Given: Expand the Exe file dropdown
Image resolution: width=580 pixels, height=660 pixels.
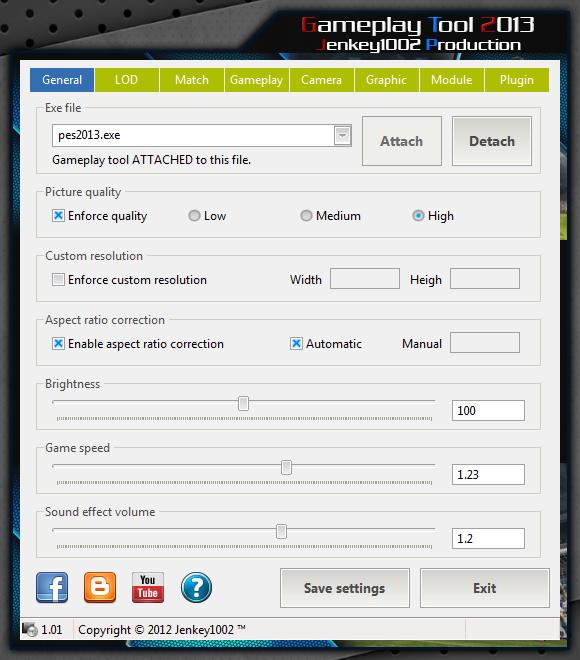Looking at the screenshot, I should coord(343,136).
